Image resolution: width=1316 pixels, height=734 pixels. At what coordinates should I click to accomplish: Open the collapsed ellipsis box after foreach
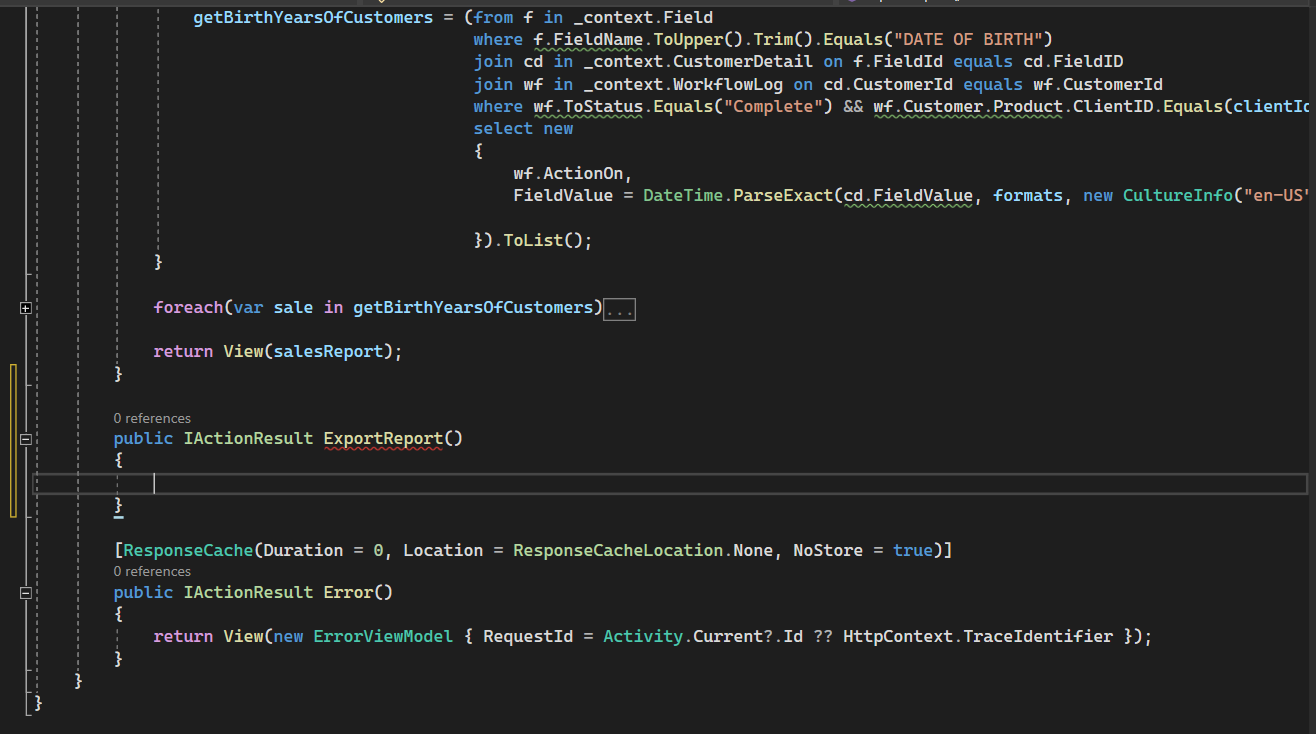pyautogui.click(x=620, y=309)
